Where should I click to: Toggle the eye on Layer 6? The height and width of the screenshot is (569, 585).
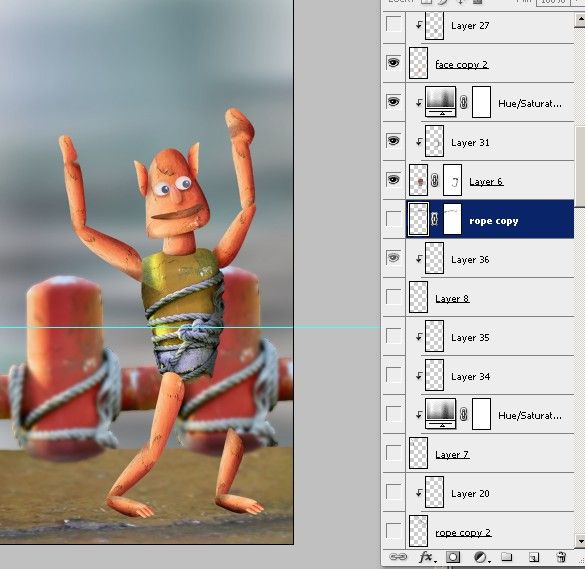click(x=394, y=179)
